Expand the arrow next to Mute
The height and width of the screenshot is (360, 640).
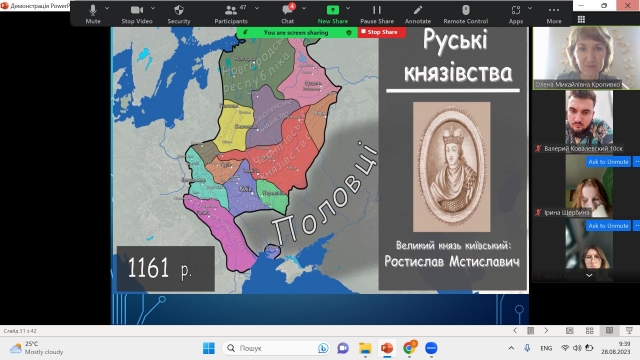pos(107,8)
